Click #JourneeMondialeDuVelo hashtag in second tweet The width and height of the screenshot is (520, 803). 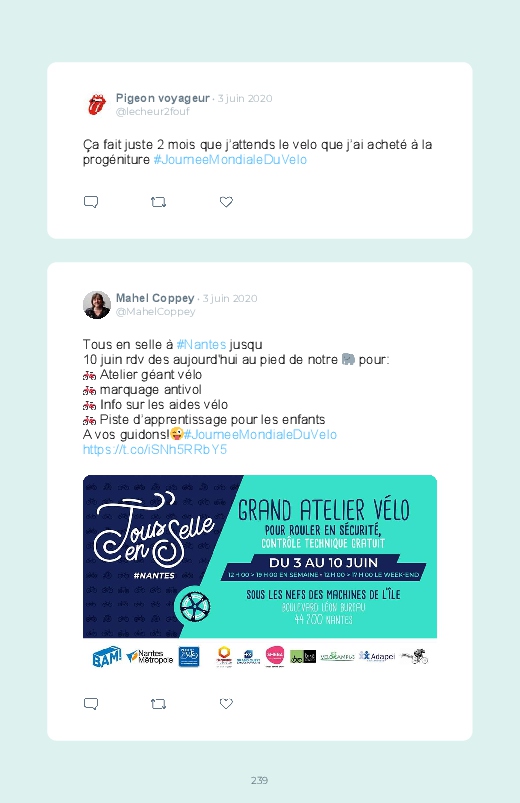(260, 435)
